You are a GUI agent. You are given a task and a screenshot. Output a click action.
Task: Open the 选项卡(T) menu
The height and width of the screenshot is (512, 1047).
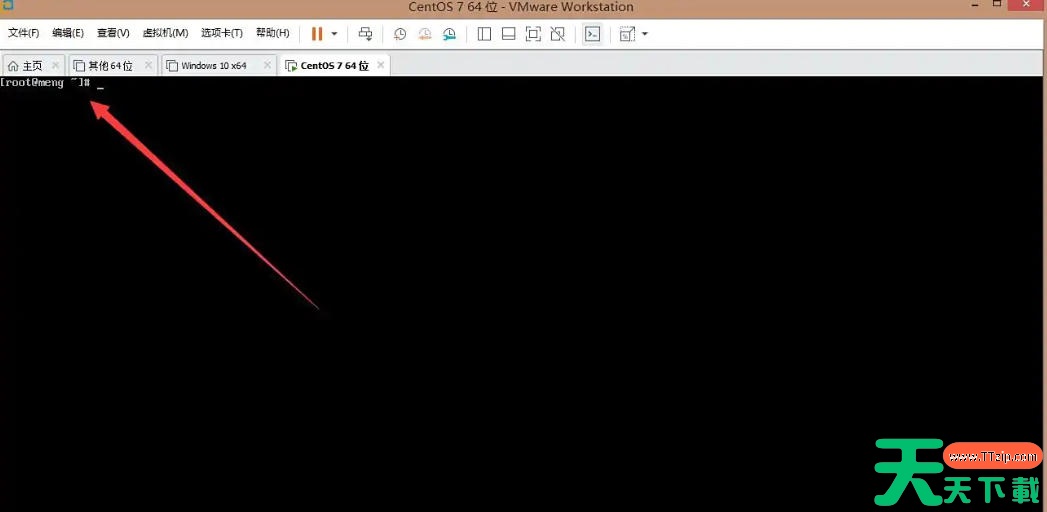point(222,33)
